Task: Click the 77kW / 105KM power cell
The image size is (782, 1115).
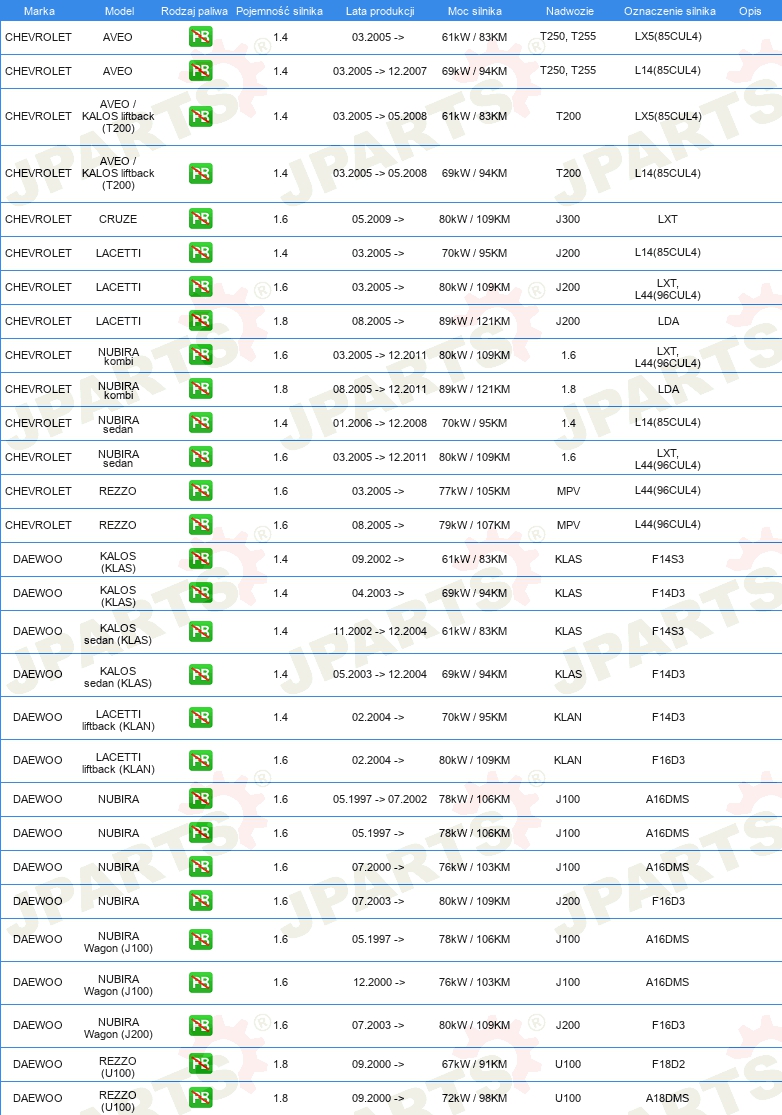Action: point(474,491)
